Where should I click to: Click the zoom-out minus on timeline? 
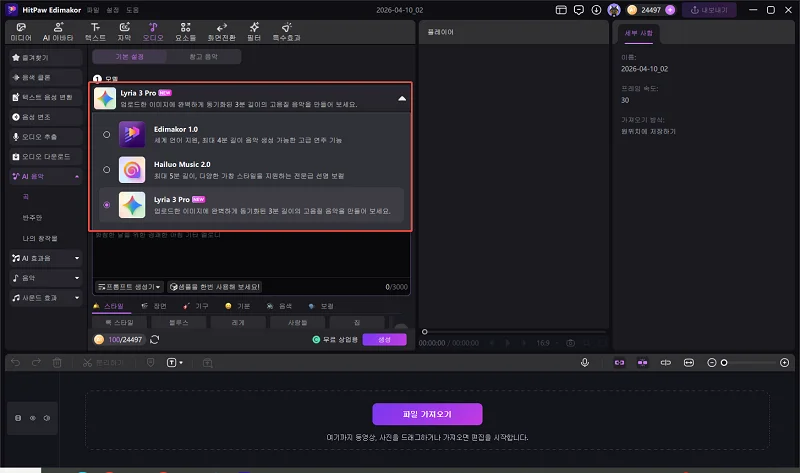[712, 363]
